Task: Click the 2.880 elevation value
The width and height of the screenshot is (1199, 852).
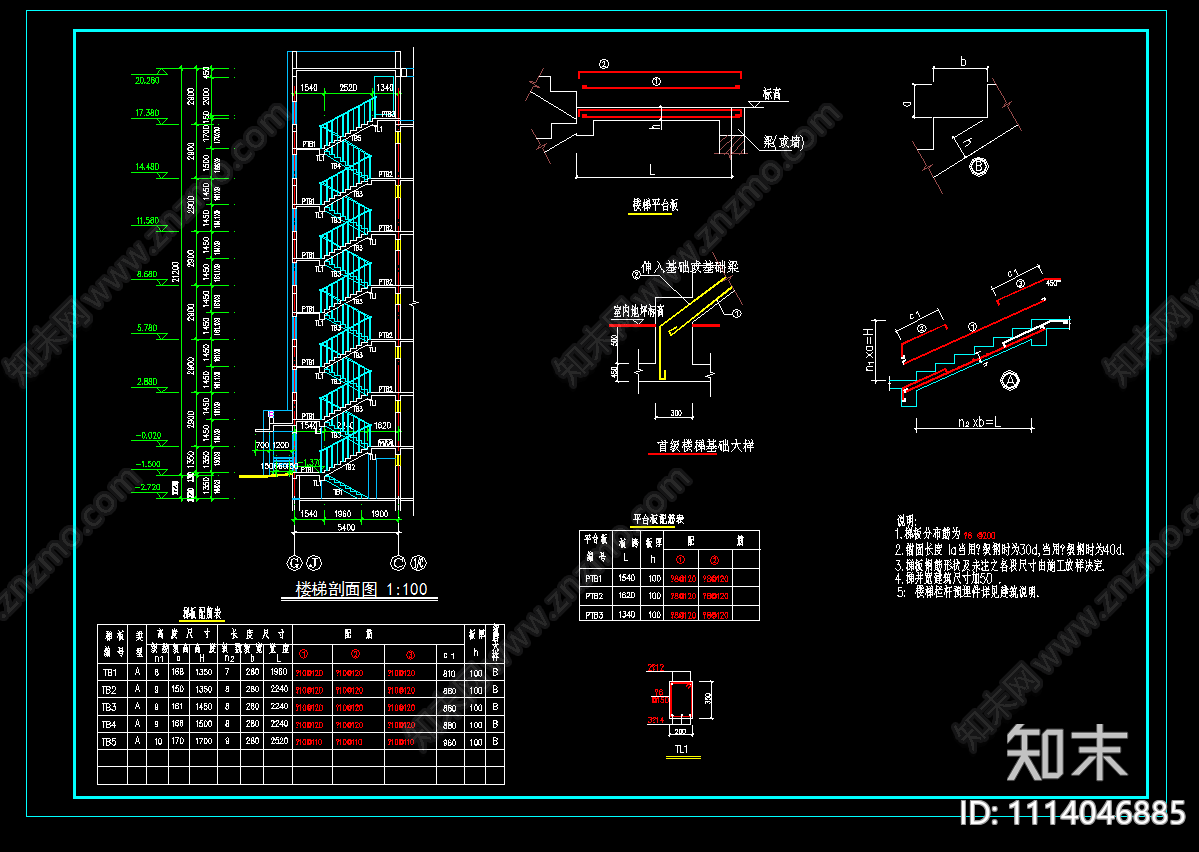Action: 147,382
